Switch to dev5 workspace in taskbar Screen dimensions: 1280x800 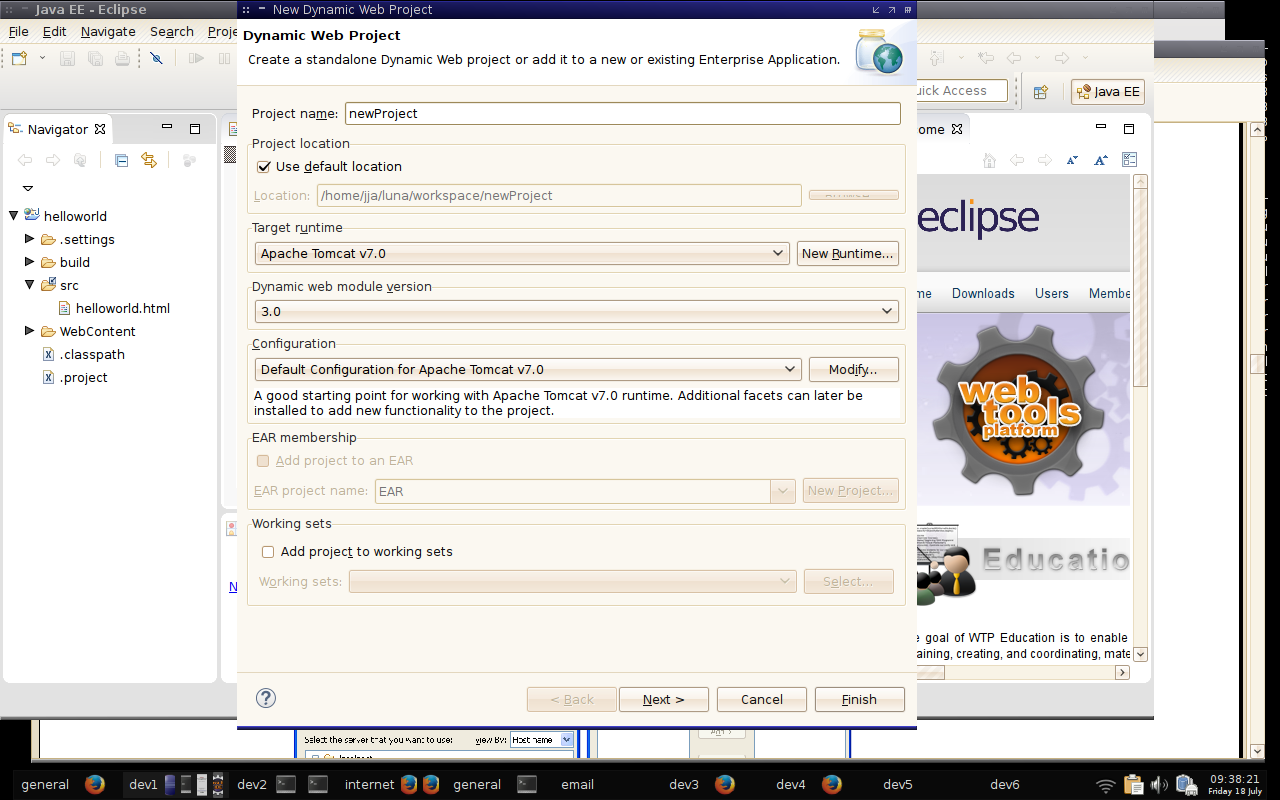pyautogui.click(x=898, y=785)
